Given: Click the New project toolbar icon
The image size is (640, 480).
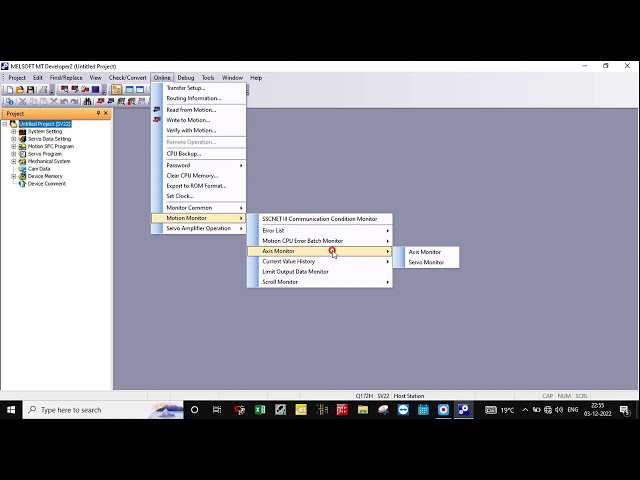Looking at the screenshot, I should pos(9,89).
